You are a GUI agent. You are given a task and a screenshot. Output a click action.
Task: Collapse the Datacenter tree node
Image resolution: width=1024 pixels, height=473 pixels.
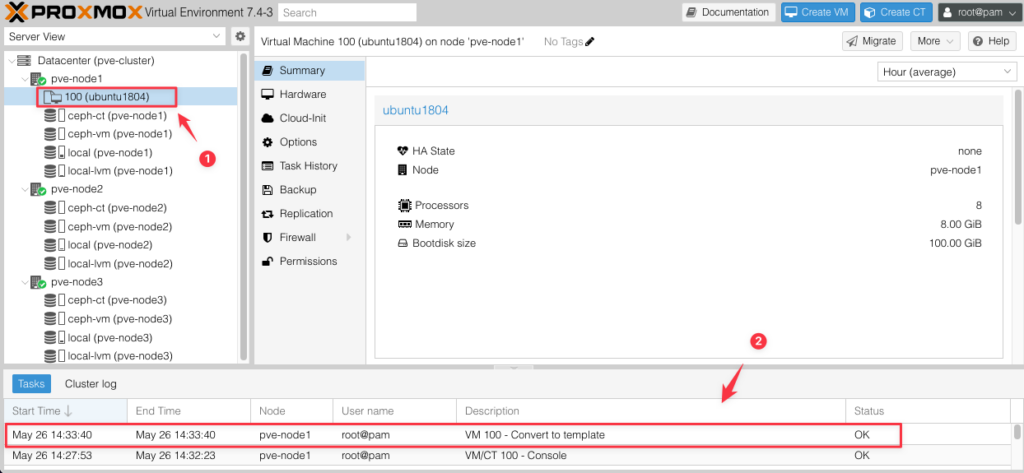click(x=10, y=61)
